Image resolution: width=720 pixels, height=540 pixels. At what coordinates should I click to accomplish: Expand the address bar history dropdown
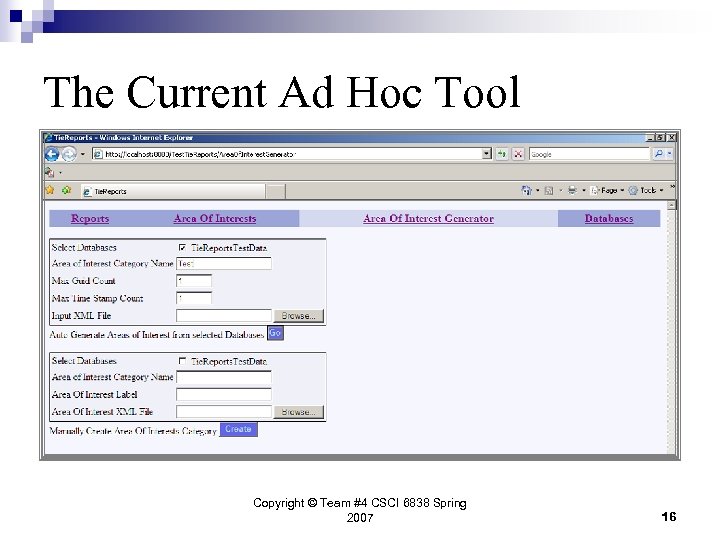(487, 154)
